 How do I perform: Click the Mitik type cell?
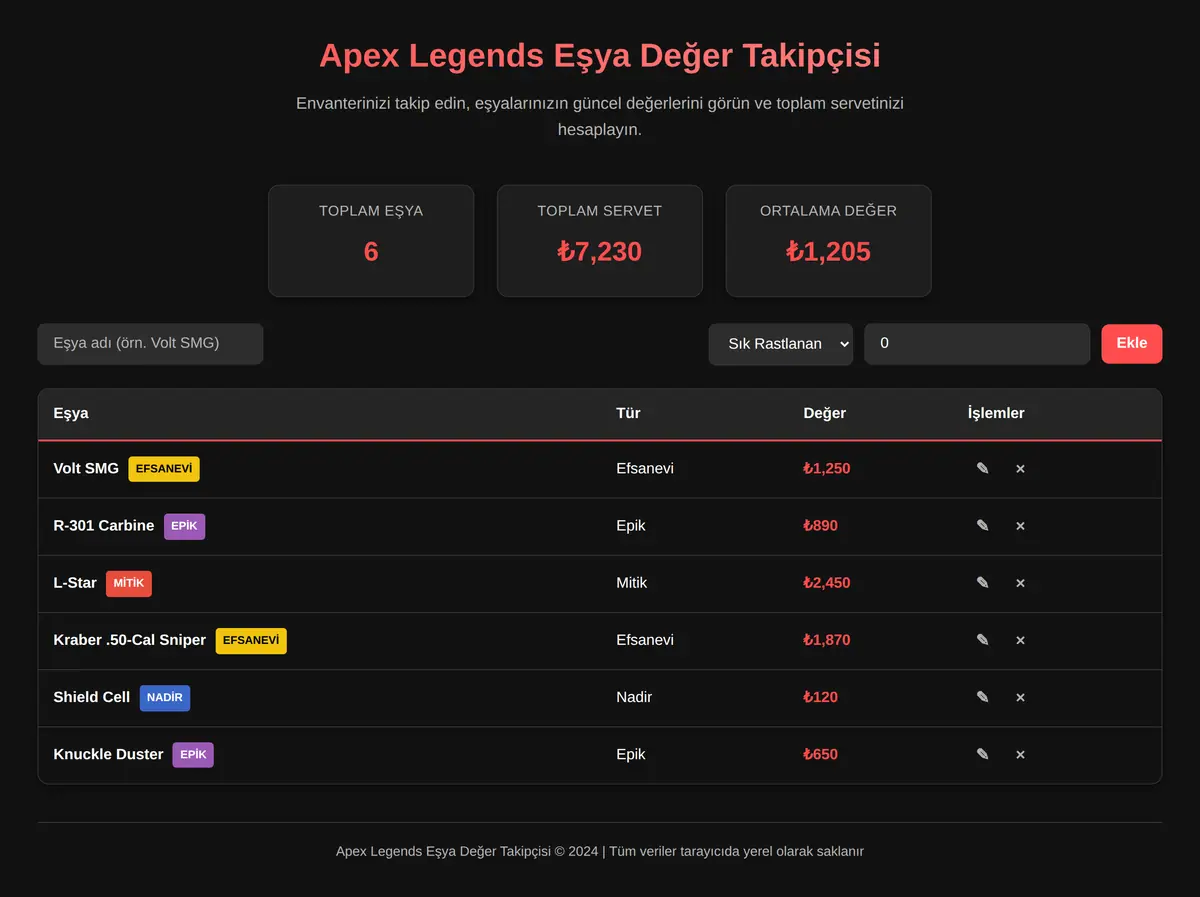pos(632,583)
